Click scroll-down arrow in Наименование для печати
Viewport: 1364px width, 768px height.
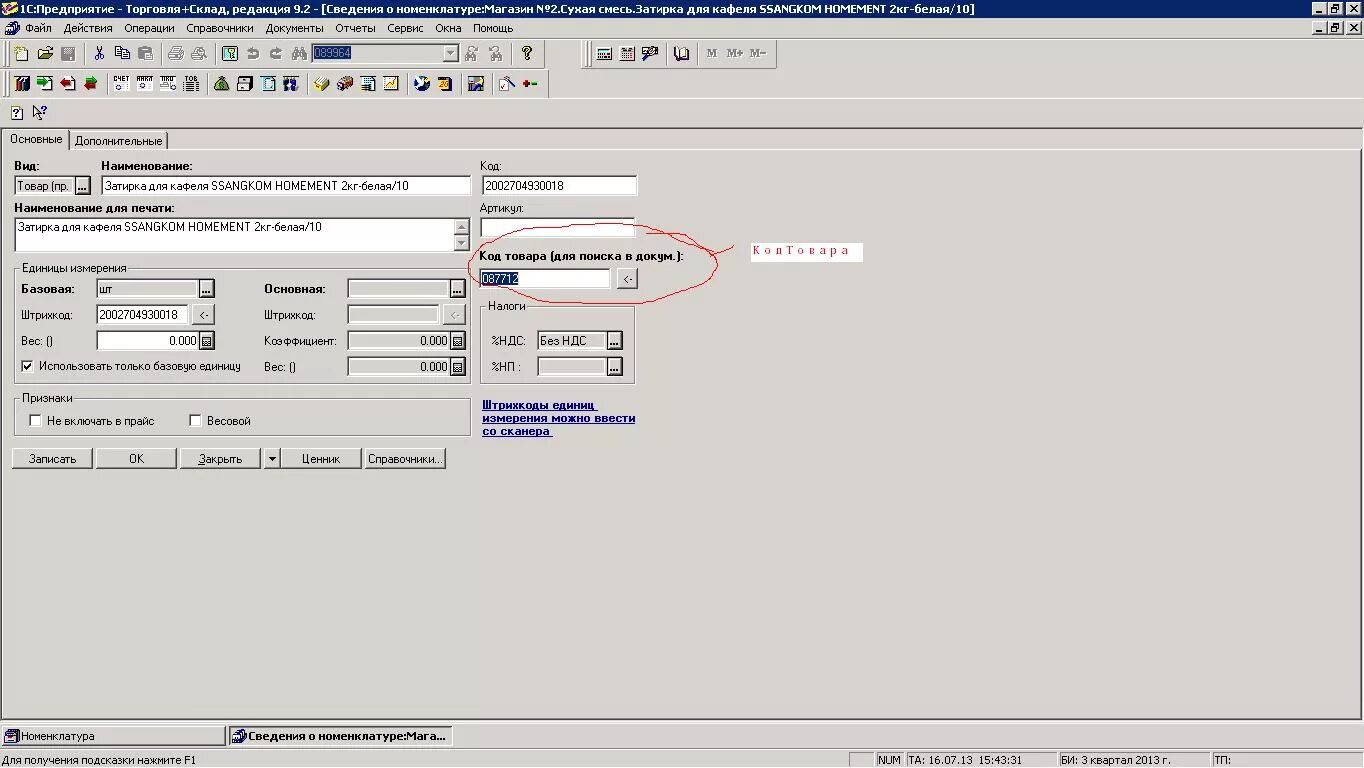point(461,243)
